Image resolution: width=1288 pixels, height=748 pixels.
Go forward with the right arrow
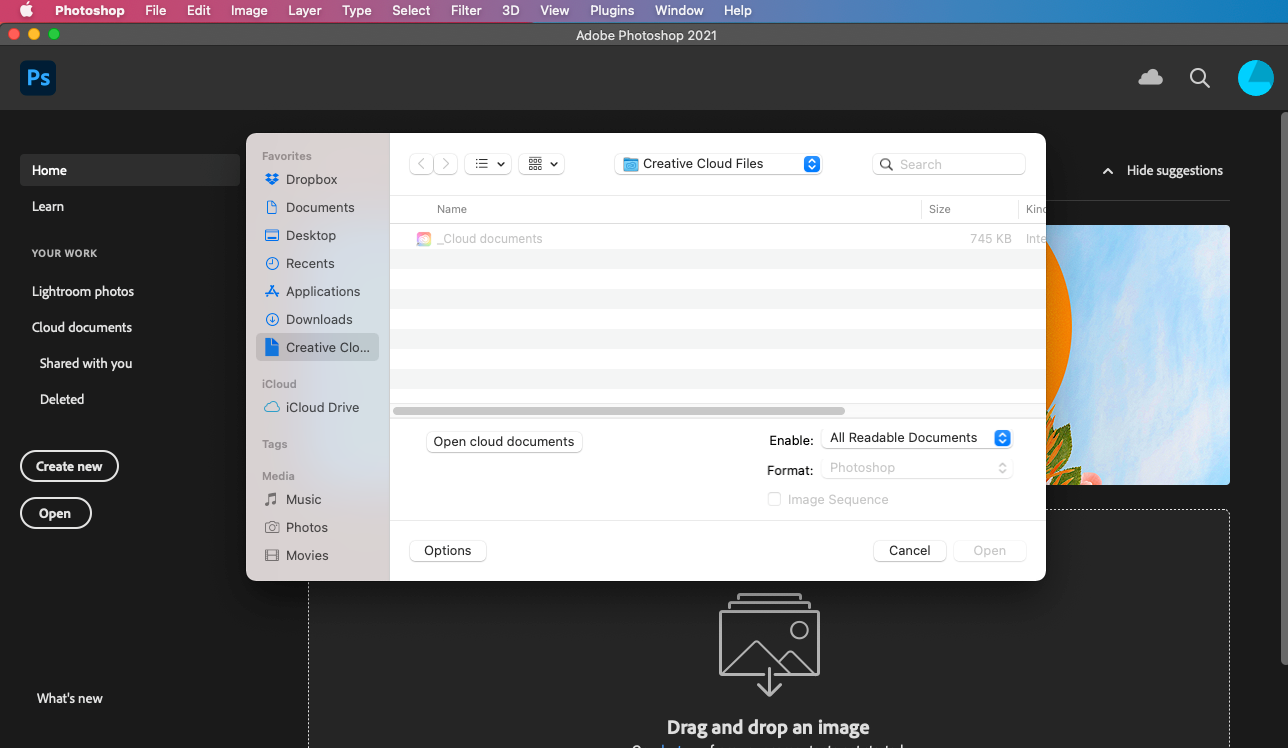click(x=445, y=164)
